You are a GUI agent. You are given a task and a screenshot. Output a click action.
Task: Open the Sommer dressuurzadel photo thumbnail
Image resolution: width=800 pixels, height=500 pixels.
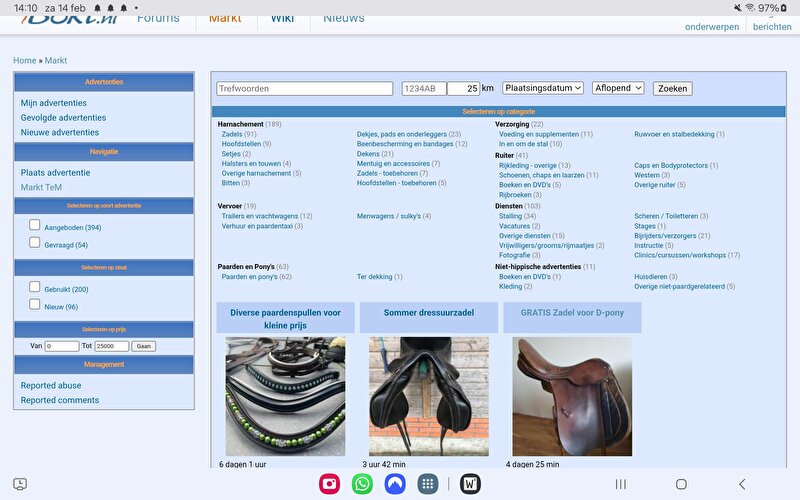429,396
